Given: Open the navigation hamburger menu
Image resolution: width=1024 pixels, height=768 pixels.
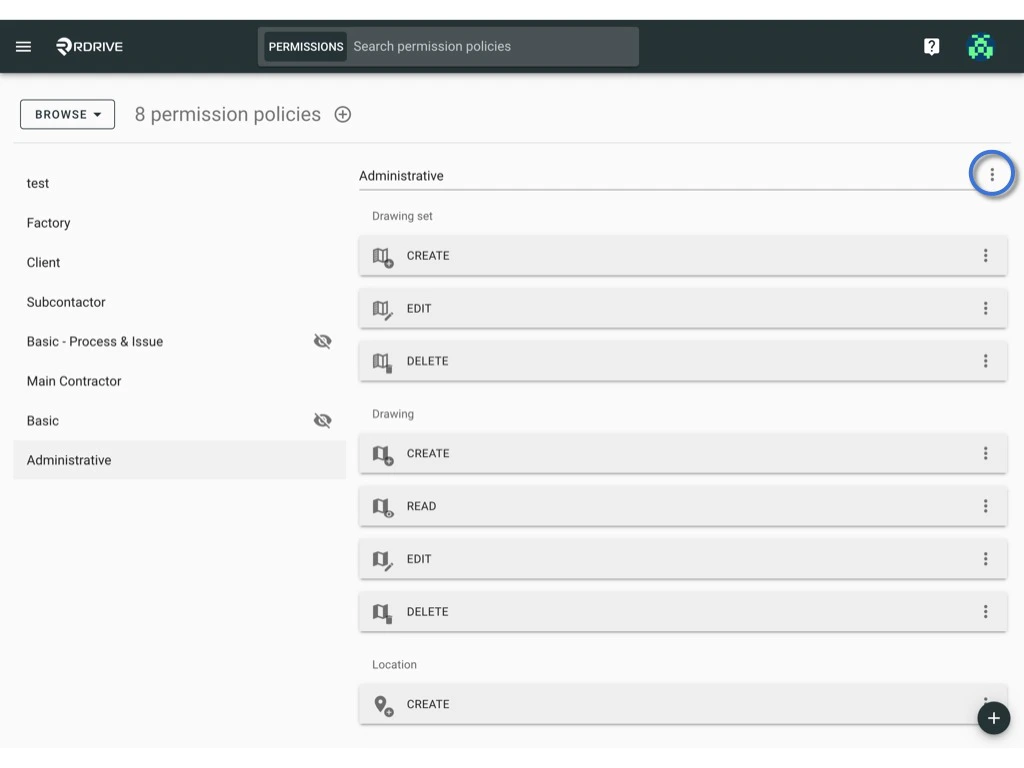Looking at the screenshot, I should [23, 46].
